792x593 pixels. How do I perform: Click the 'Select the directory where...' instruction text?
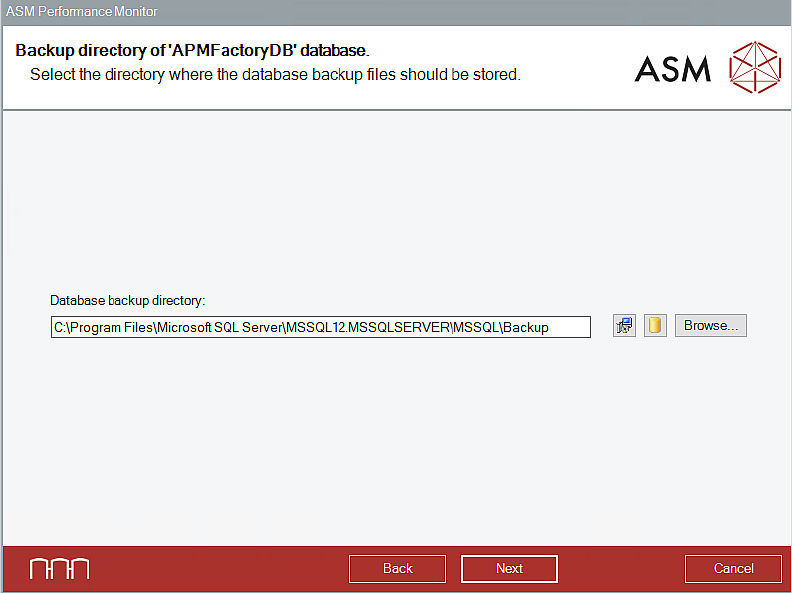[275, 75]
